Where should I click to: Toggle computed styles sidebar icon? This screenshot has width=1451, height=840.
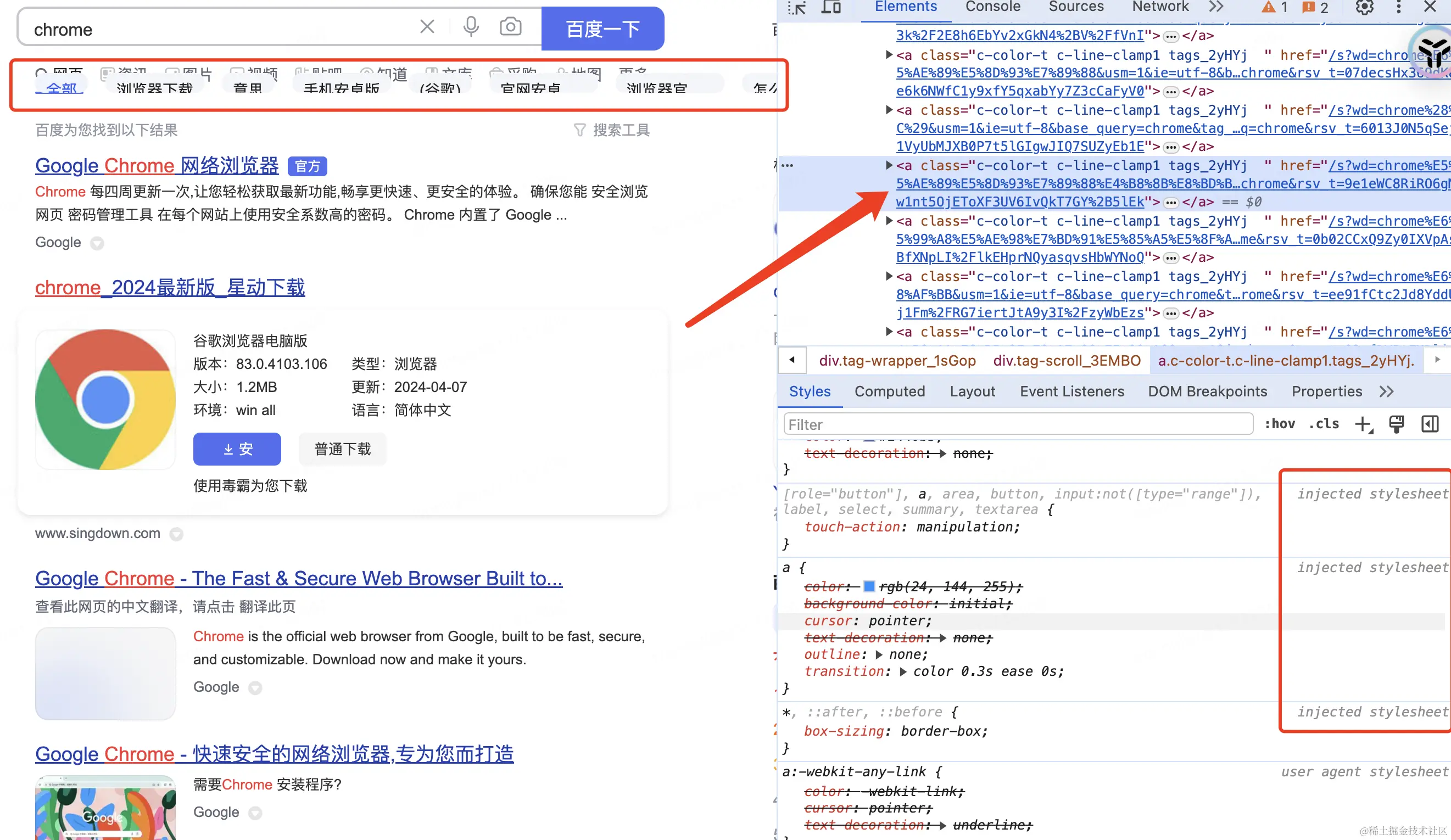click(x=1430, y=424)
